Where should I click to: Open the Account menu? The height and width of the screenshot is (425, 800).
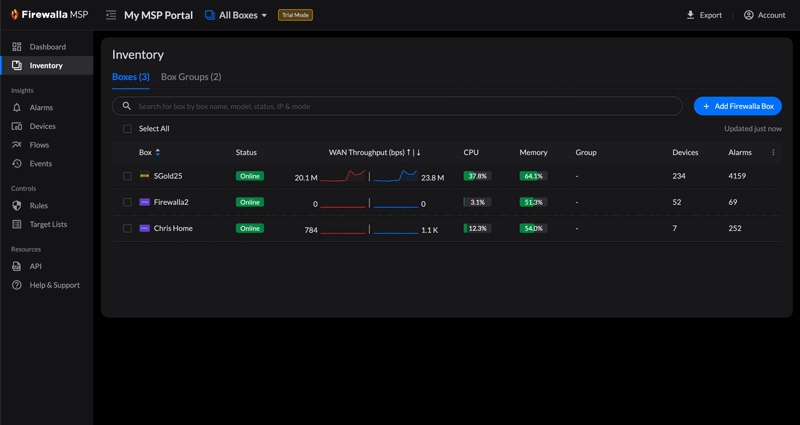764,15
